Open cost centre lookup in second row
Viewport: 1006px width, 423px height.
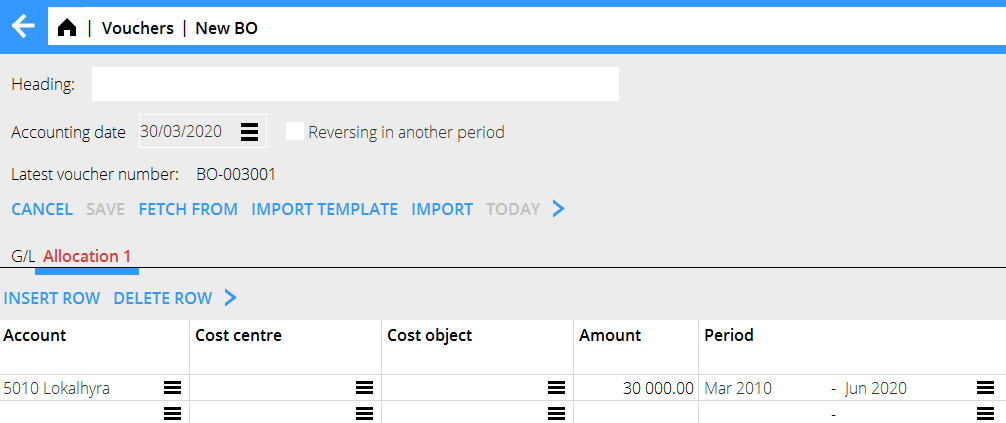click(364, 413)
